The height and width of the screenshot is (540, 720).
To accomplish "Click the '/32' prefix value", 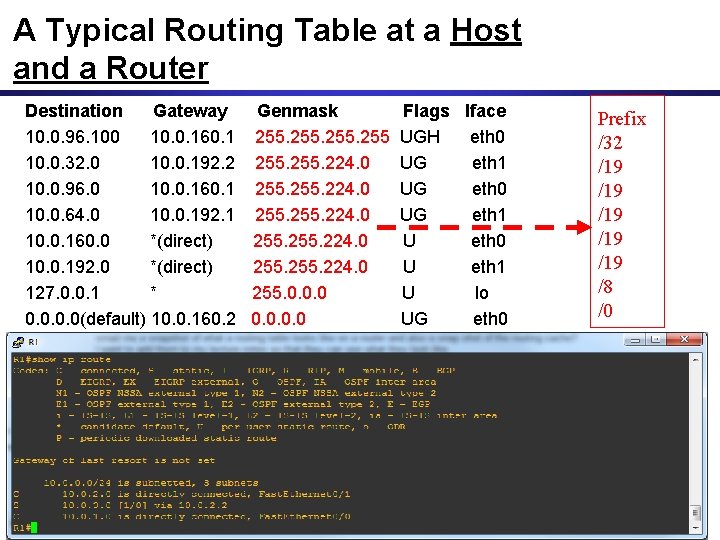I will [x=610, y=143].
